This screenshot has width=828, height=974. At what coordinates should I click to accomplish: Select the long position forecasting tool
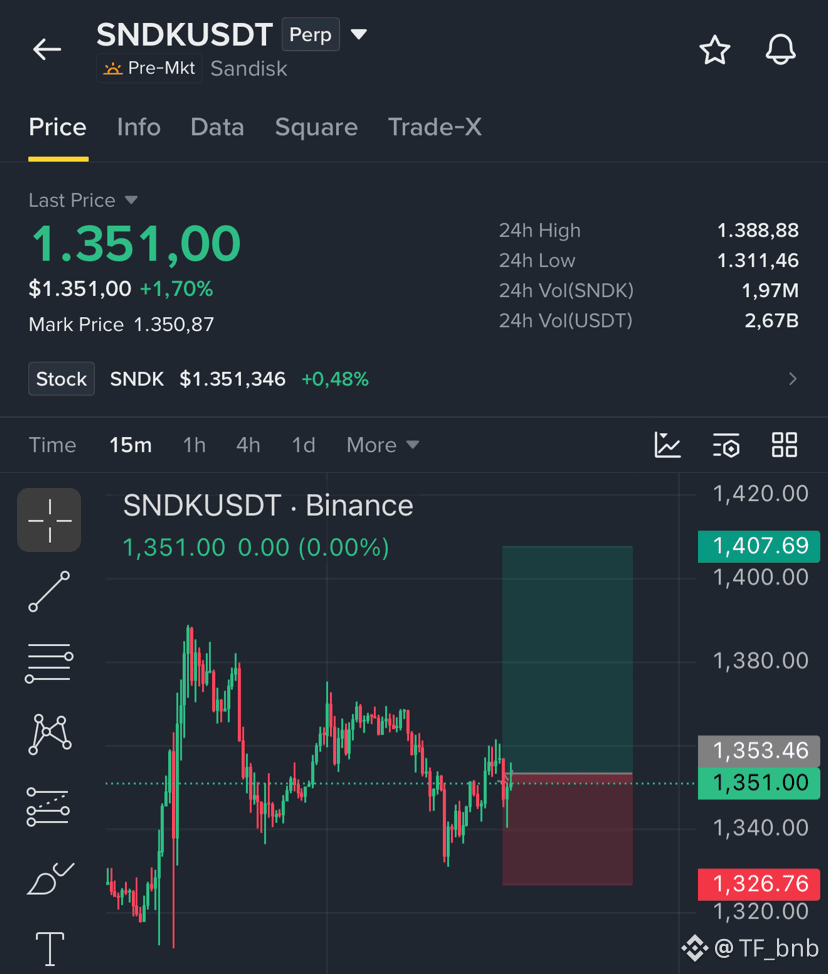(x=48, y=806)
